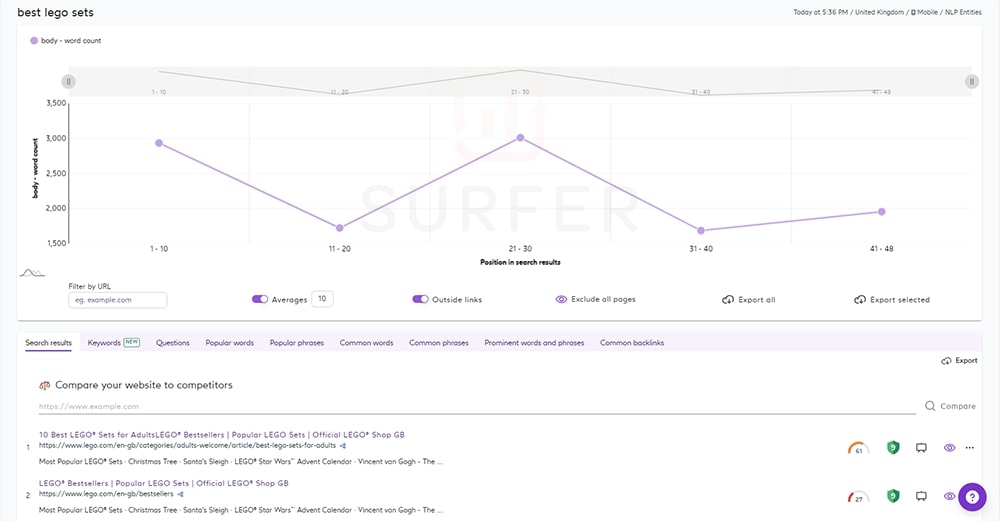Screen dimensions: 1000x521
Task: Open the 10 Best LEGO Sets for Adults result title
Action: point(222,435)
